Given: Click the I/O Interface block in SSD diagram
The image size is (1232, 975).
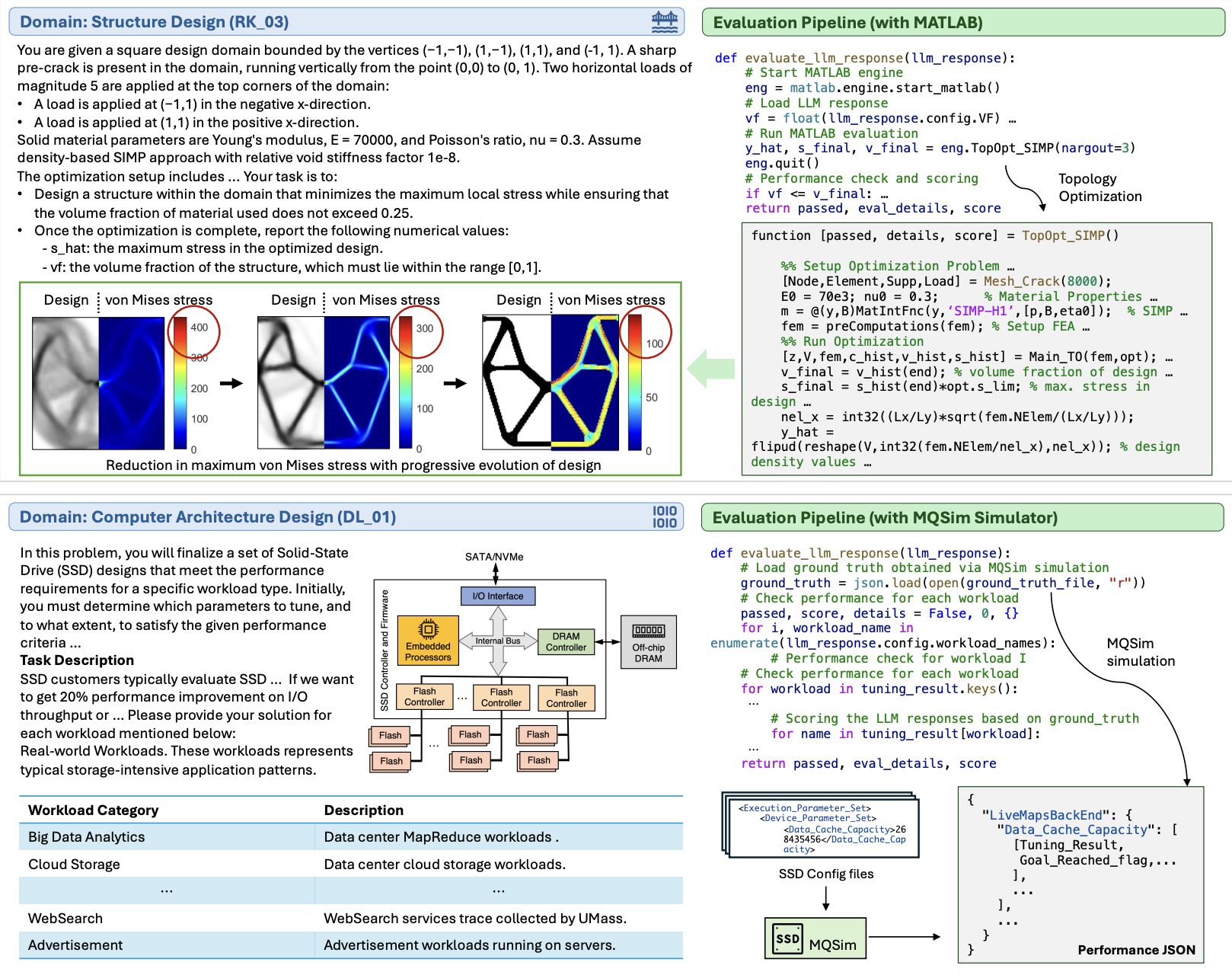Looking at the screenshot, I should [497, 596].
